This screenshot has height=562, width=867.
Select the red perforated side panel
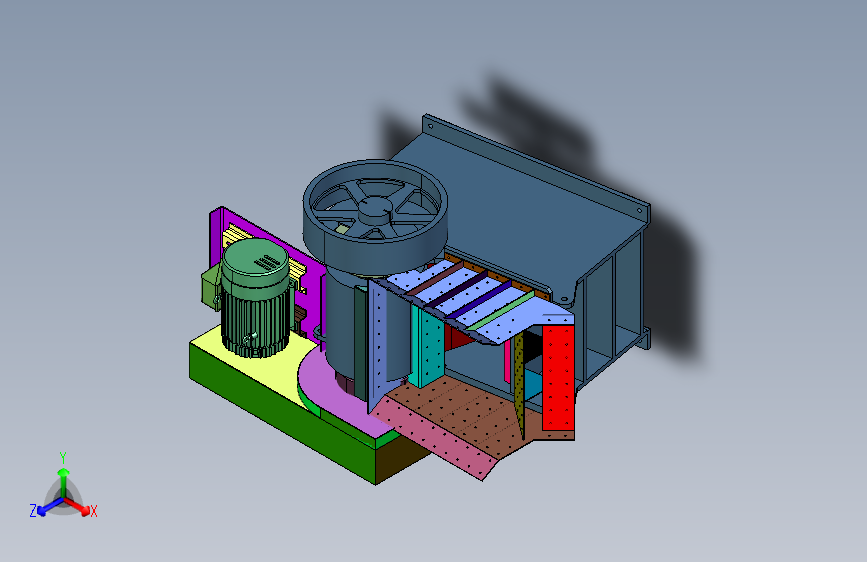(558, 377)
